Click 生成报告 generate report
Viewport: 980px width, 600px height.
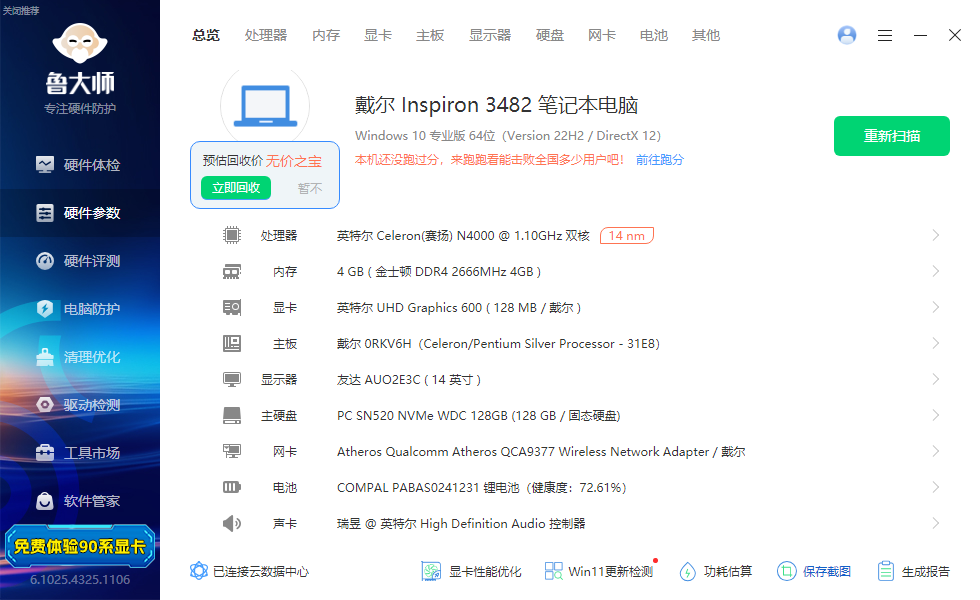click(x=913, y=571)
